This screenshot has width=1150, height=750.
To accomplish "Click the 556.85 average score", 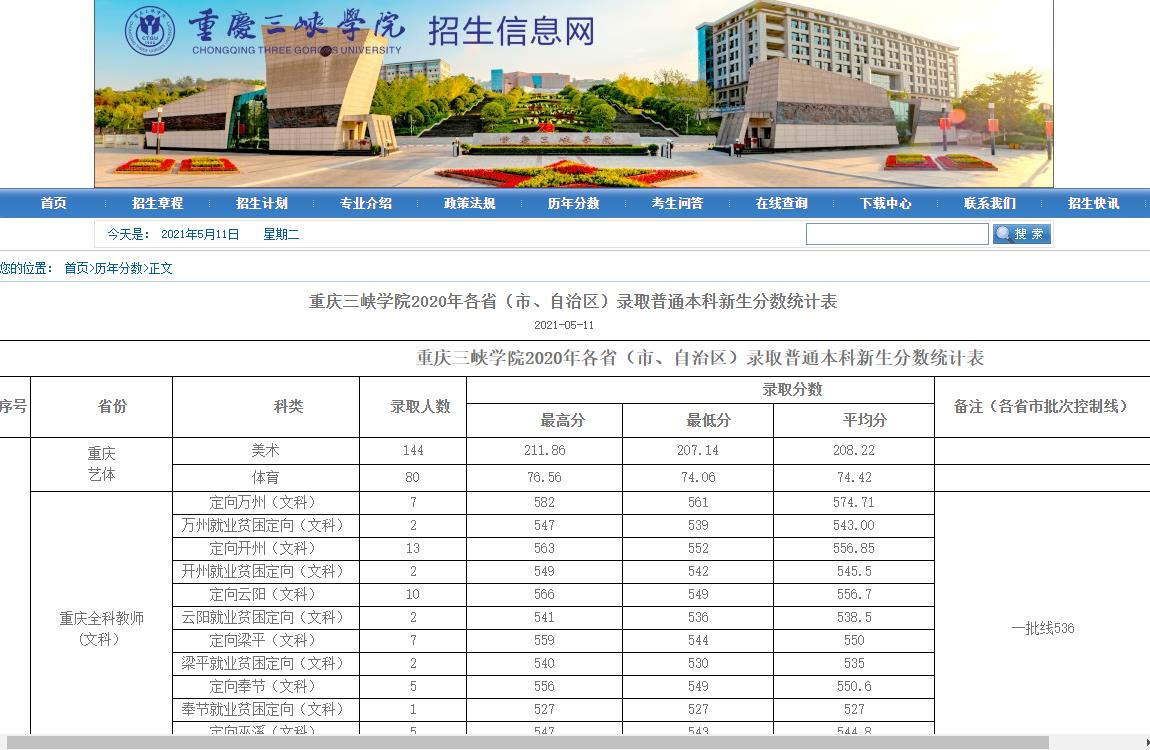I will point(854,548).
